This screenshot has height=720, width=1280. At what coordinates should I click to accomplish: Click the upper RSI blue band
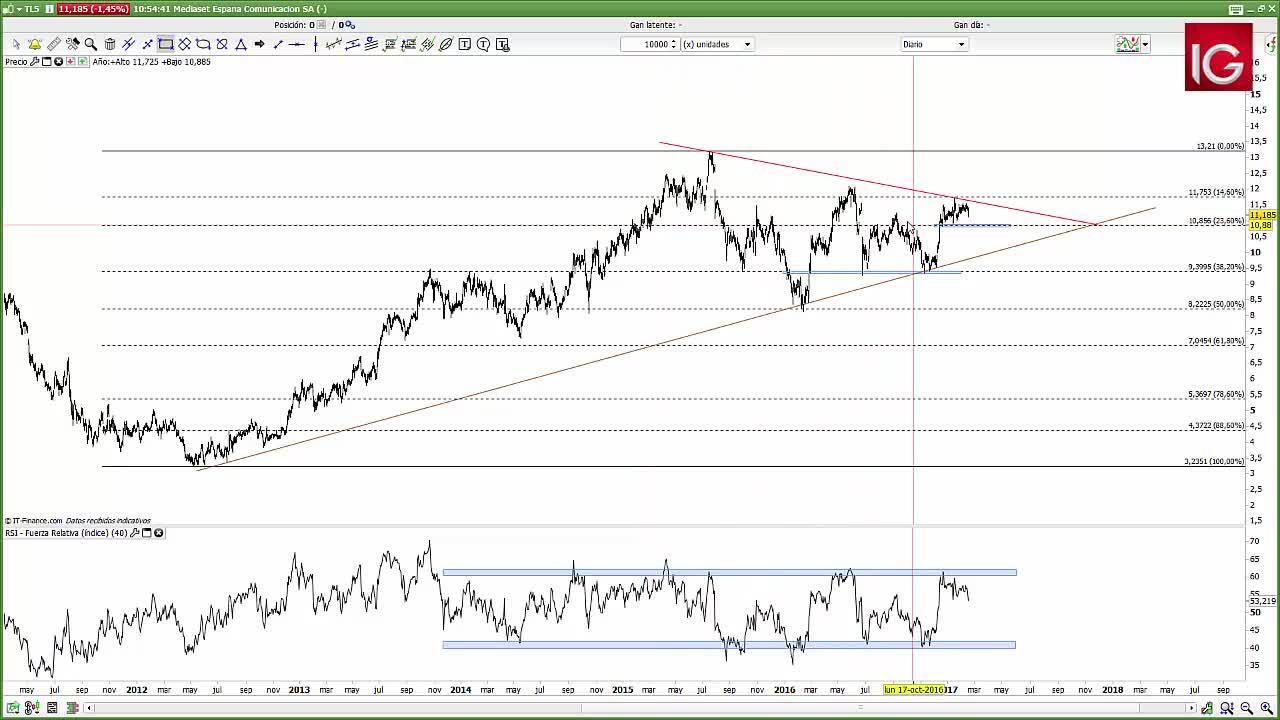point(729,572)
